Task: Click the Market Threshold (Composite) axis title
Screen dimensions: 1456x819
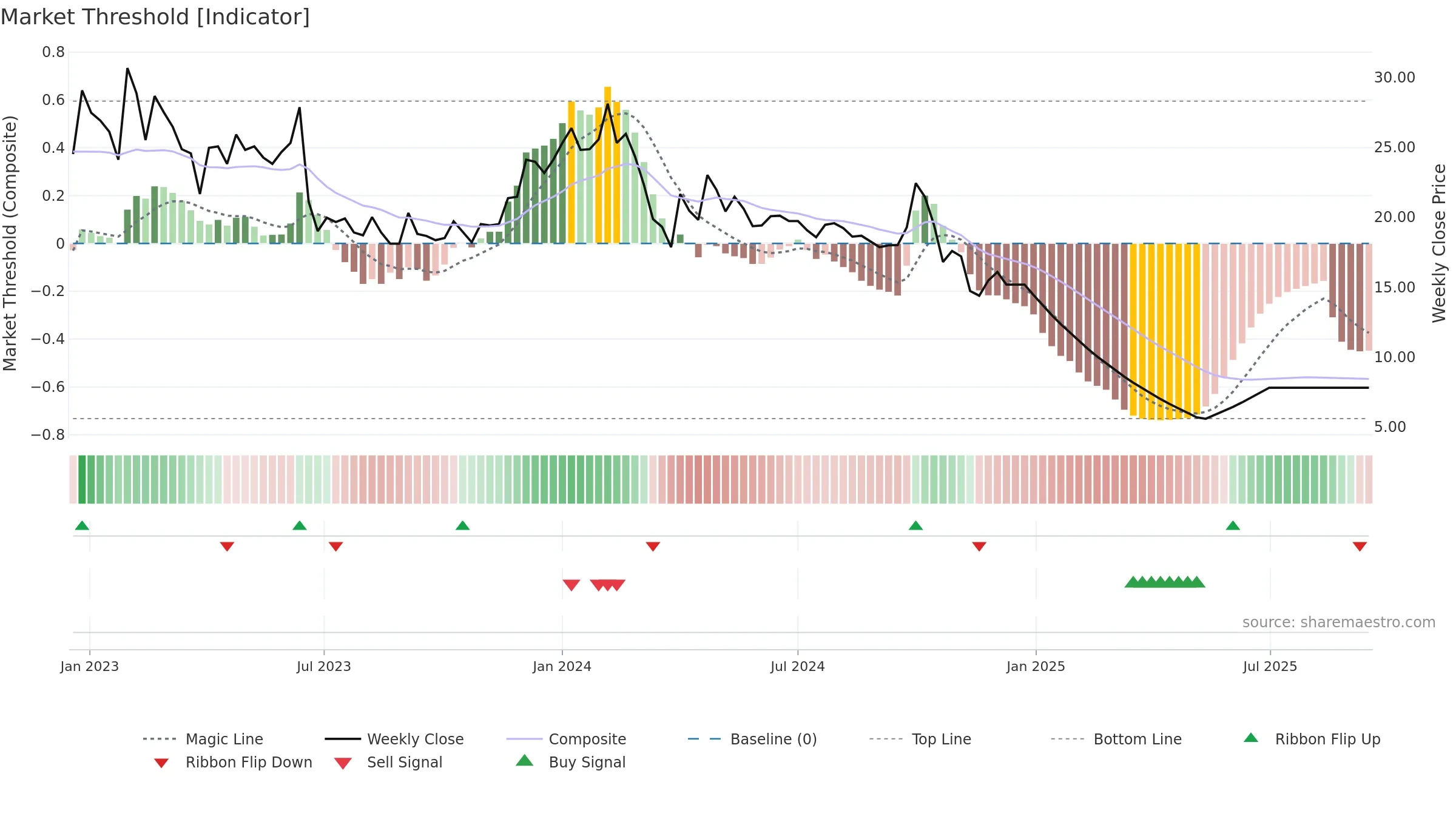Action: click(10, 243)
